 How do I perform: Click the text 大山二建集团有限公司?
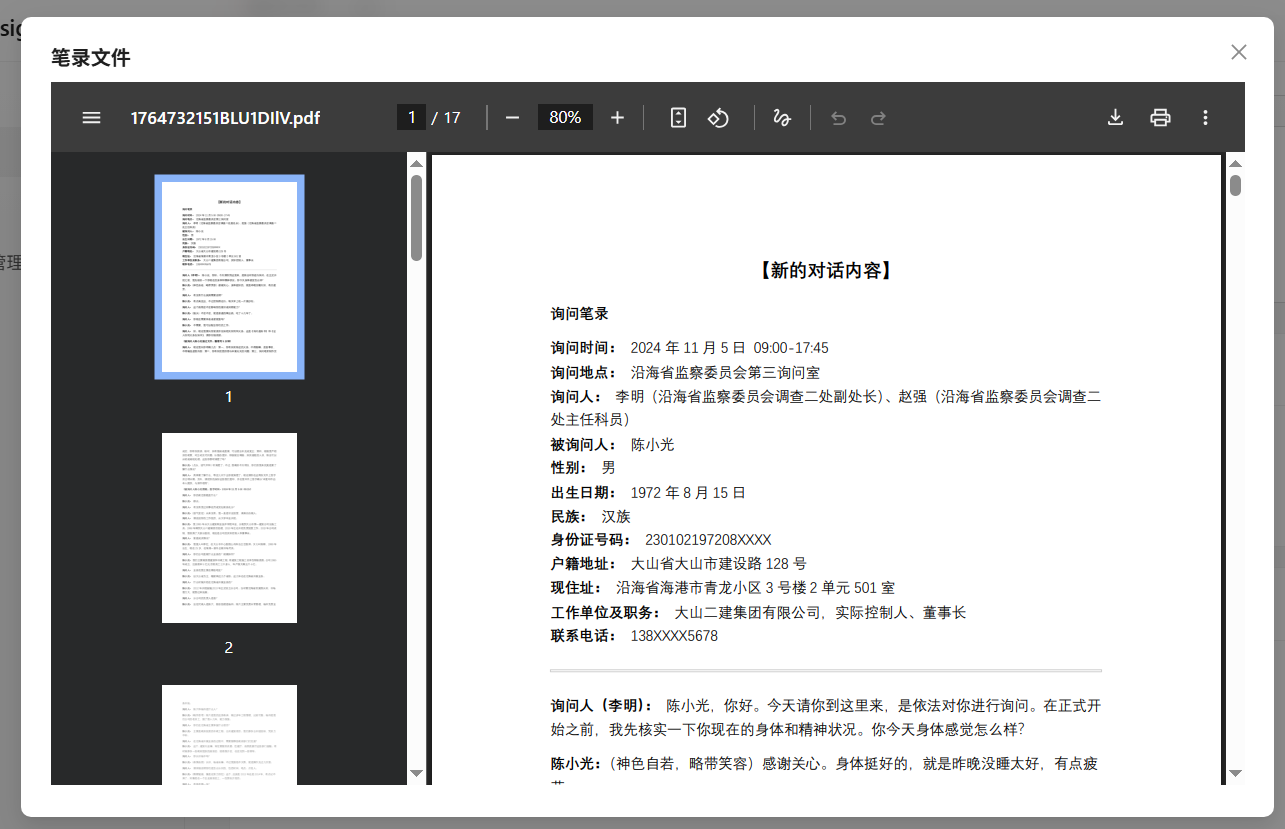tap(748, 612)
